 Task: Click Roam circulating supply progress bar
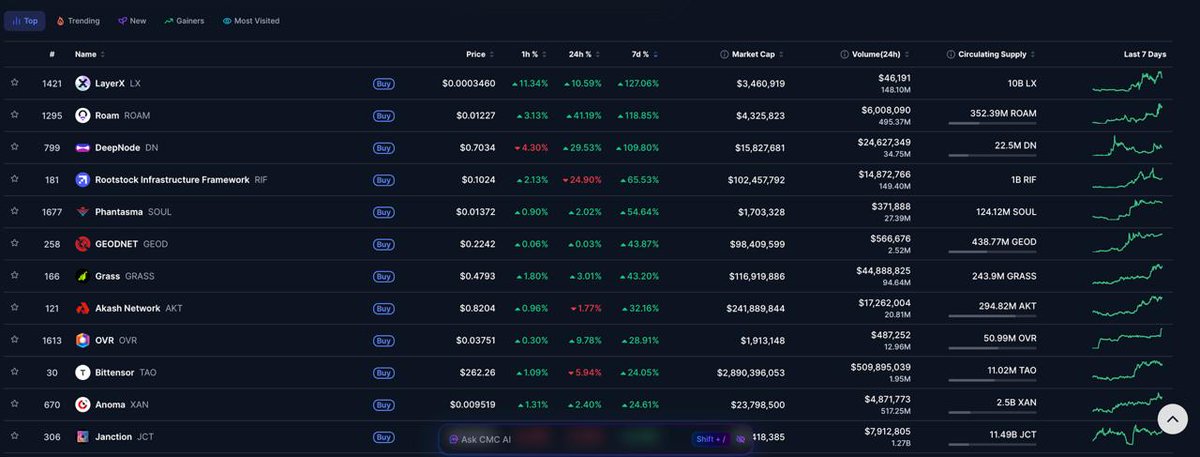coord(992,123)
